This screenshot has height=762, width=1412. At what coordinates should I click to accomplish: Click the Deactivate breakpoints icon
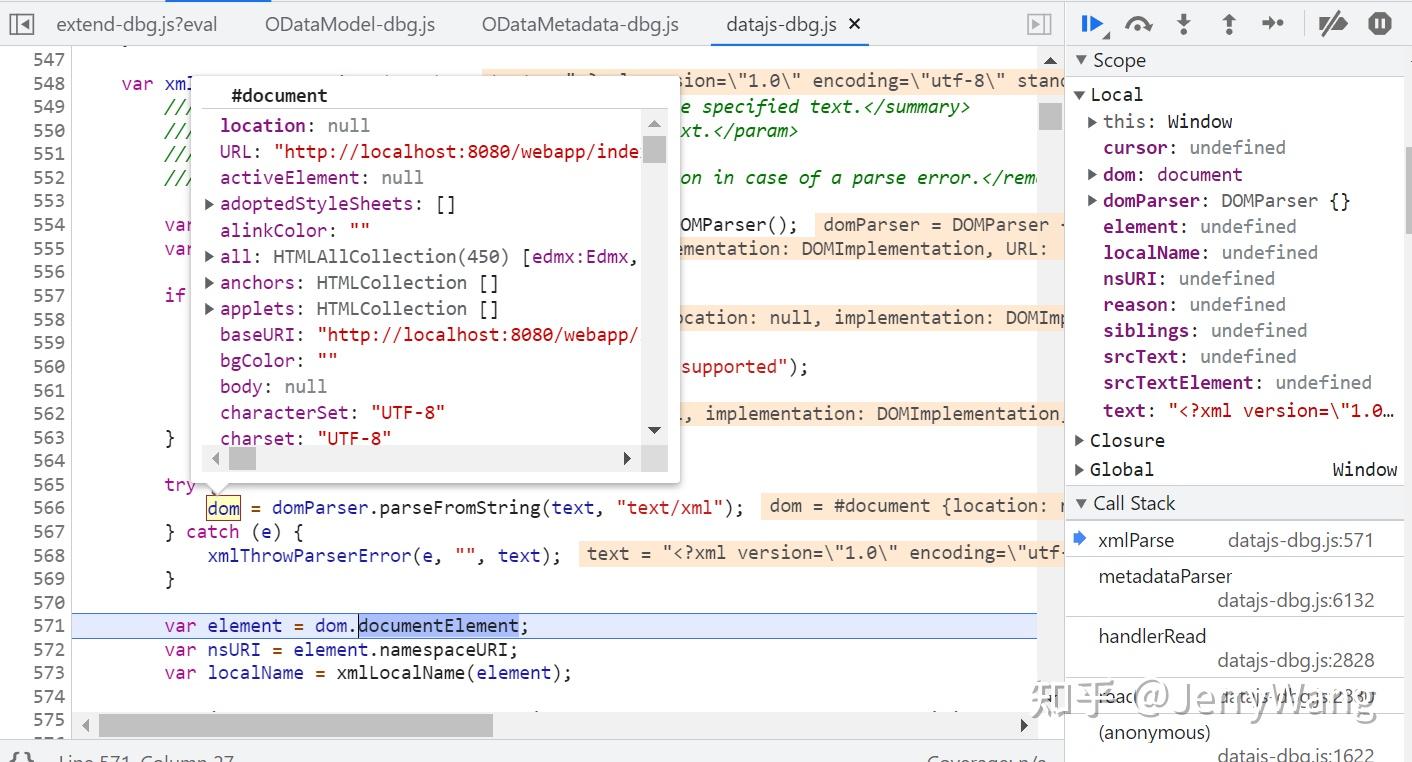tap(1333, 24)
